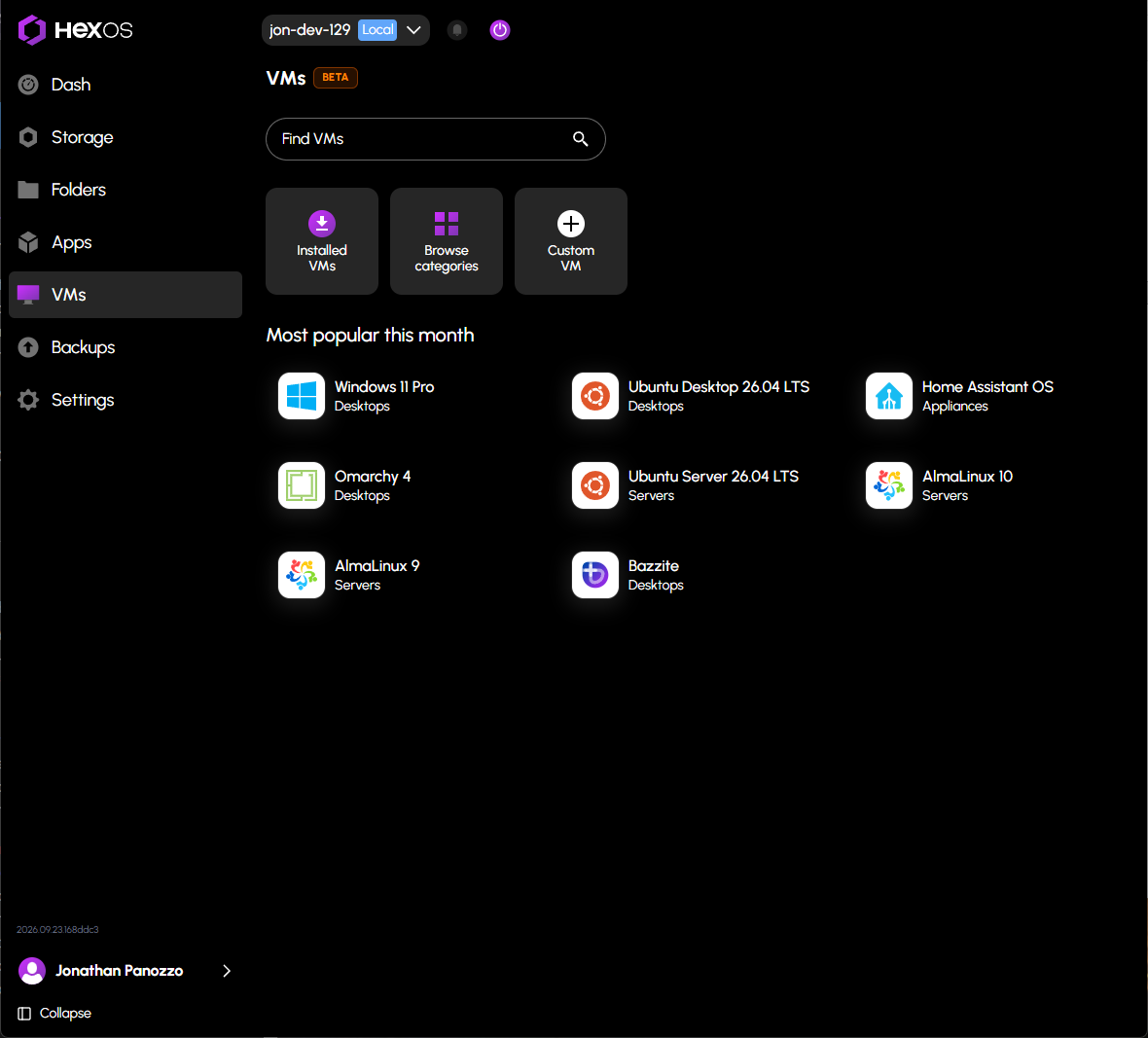The height and width of the screenshot is (1038, 1148).
Task: Open AlmaLinux 9 listing
Action: [350, 575]
